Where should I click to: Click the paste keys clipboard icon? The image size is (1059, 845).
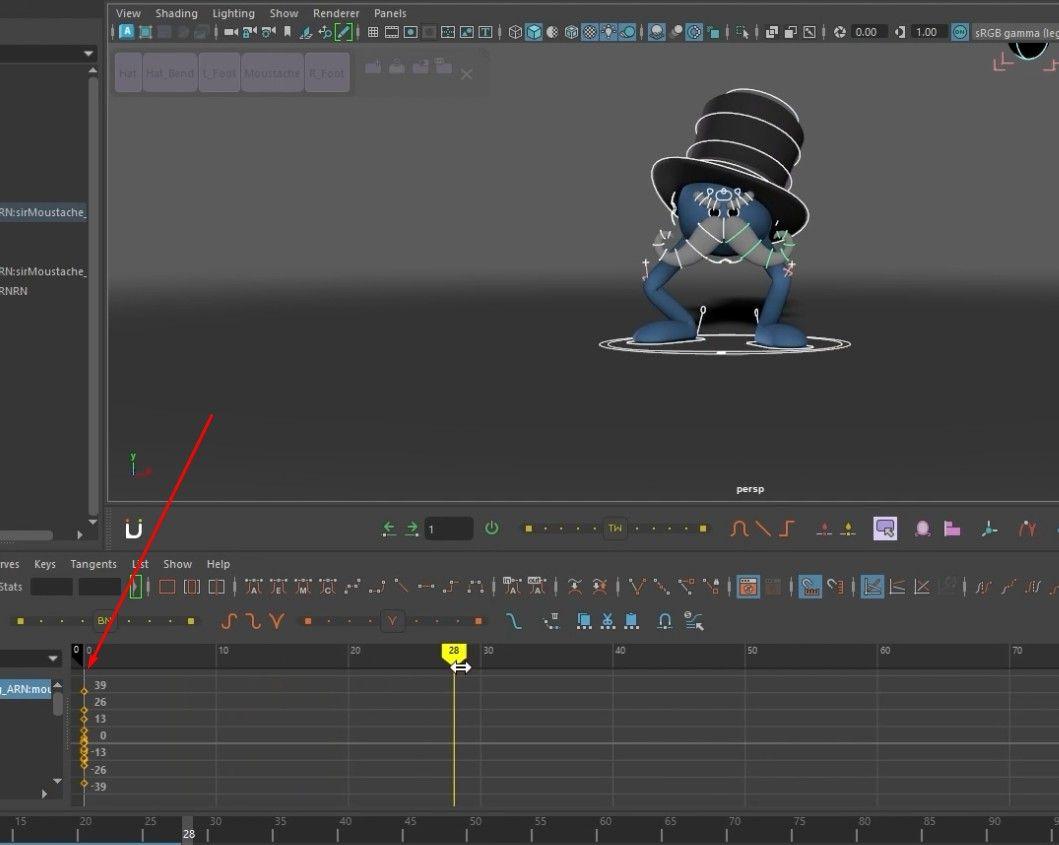631,620
